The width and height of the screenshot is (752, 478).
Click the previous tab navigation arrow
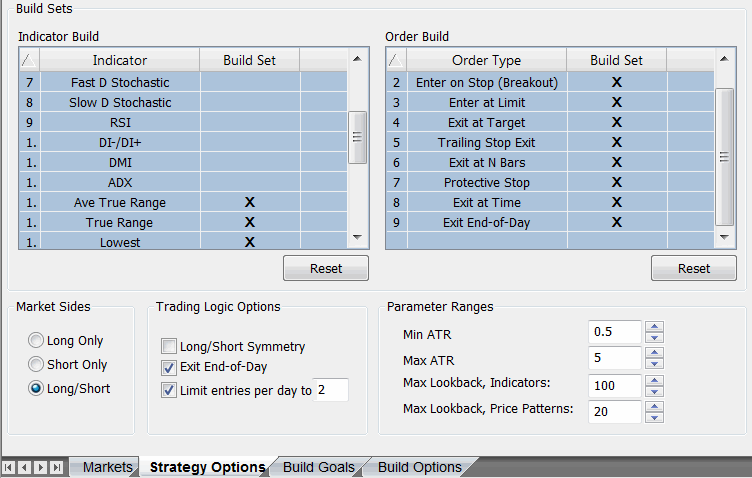(x=25, y=467)
